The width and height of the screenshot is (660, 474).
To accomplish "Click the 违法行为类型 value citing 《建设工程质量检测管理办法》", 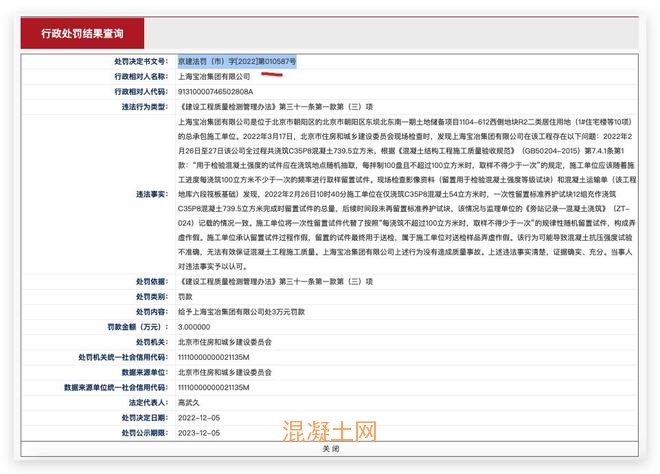I will pos(275,105).
